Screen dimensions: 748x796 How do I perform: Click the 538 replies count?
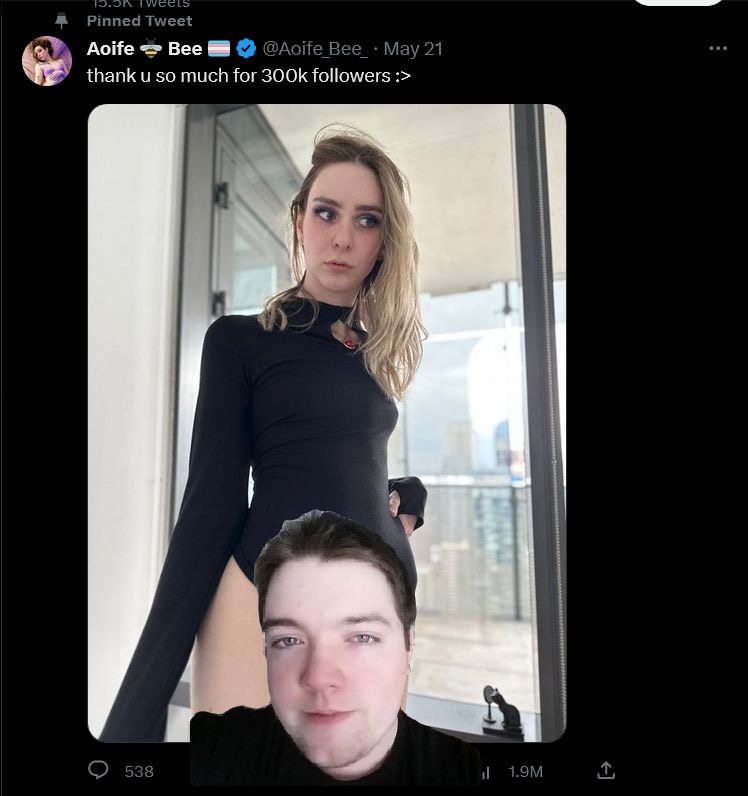click(x=139, y=771)
